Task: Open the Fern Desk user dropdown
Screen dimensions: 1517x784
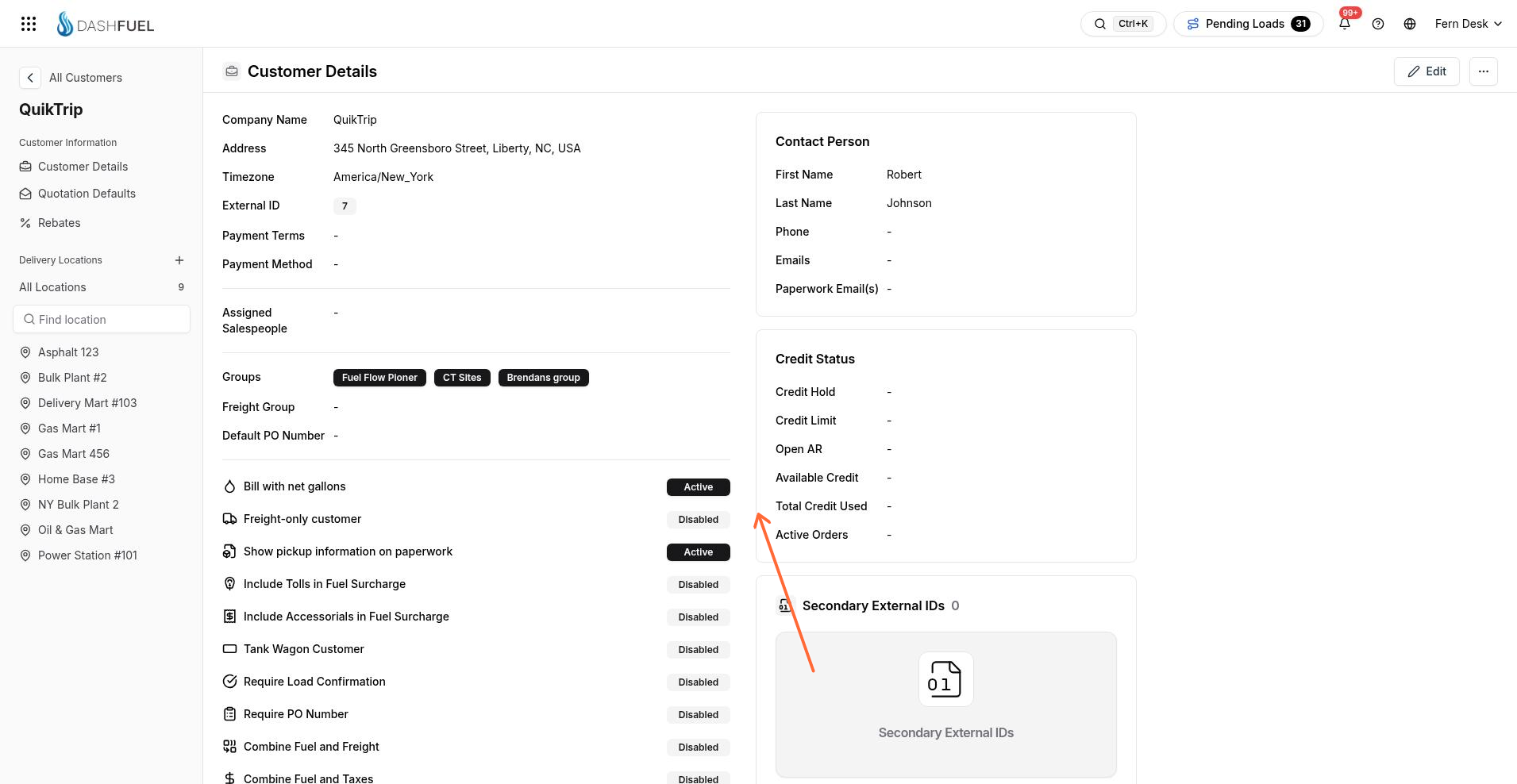Action: pyautogui.click(x=1468, y=24)
